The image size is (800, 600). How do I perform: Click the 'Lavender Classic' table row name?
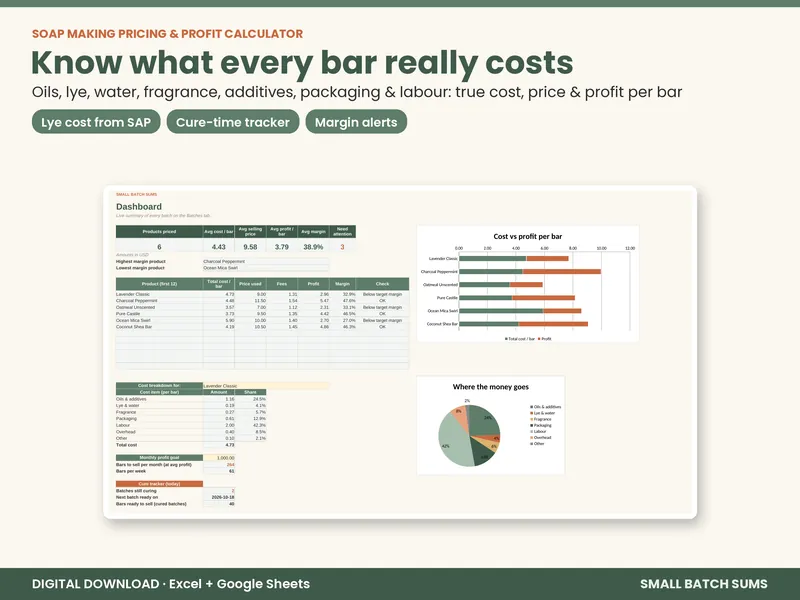pos(133,294)
